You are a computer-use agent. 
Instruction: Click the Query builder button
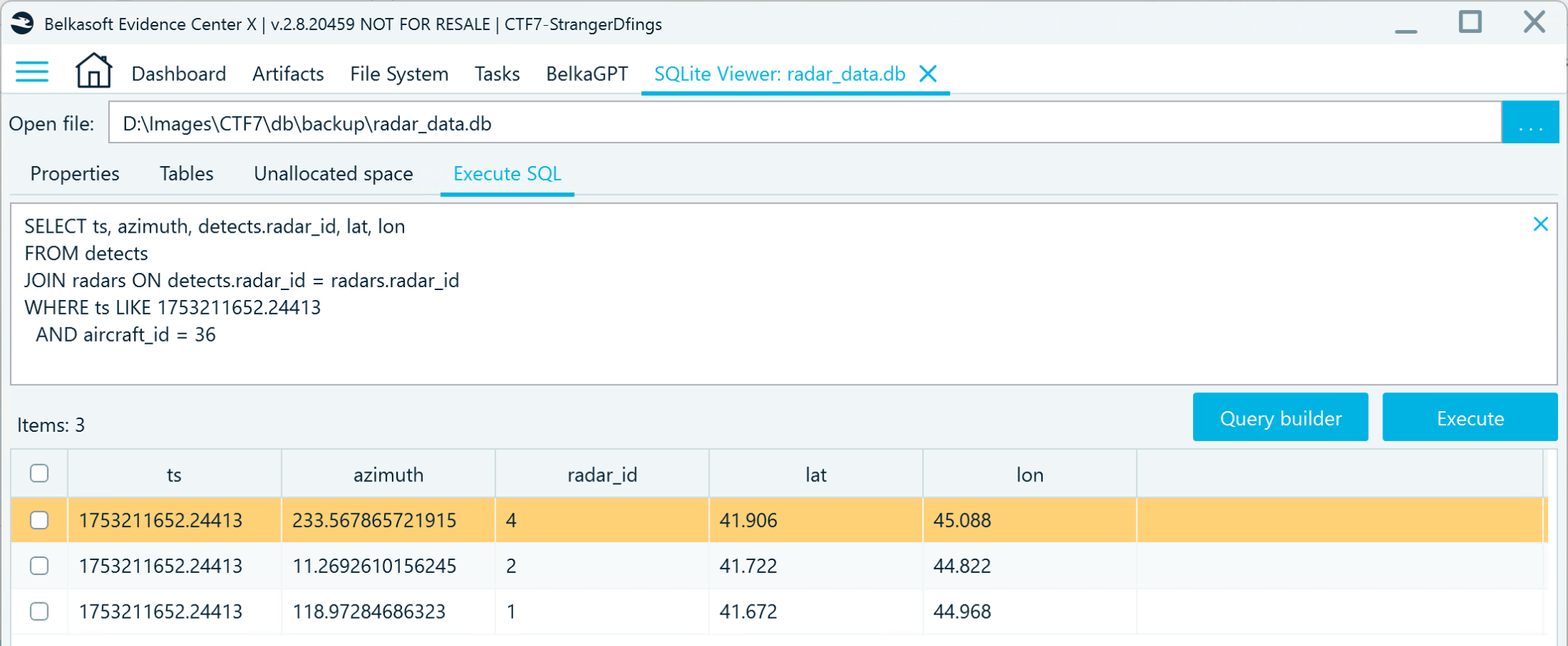coord(1281,418)
